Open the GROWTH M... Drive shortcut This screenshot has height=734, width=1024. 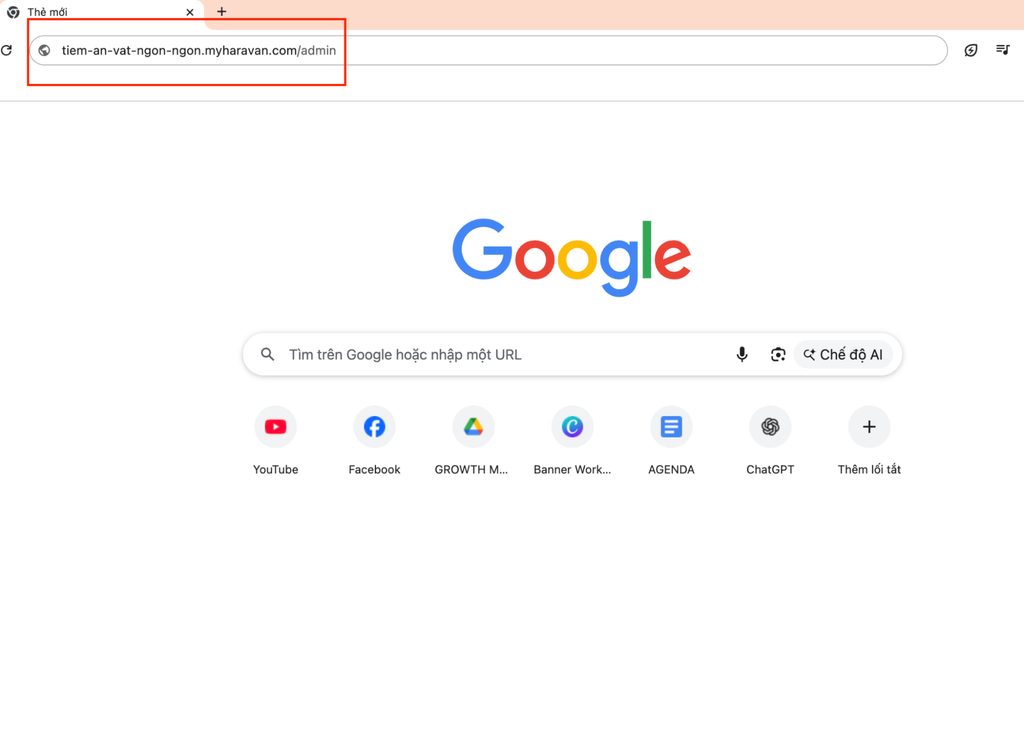(473, 427)
